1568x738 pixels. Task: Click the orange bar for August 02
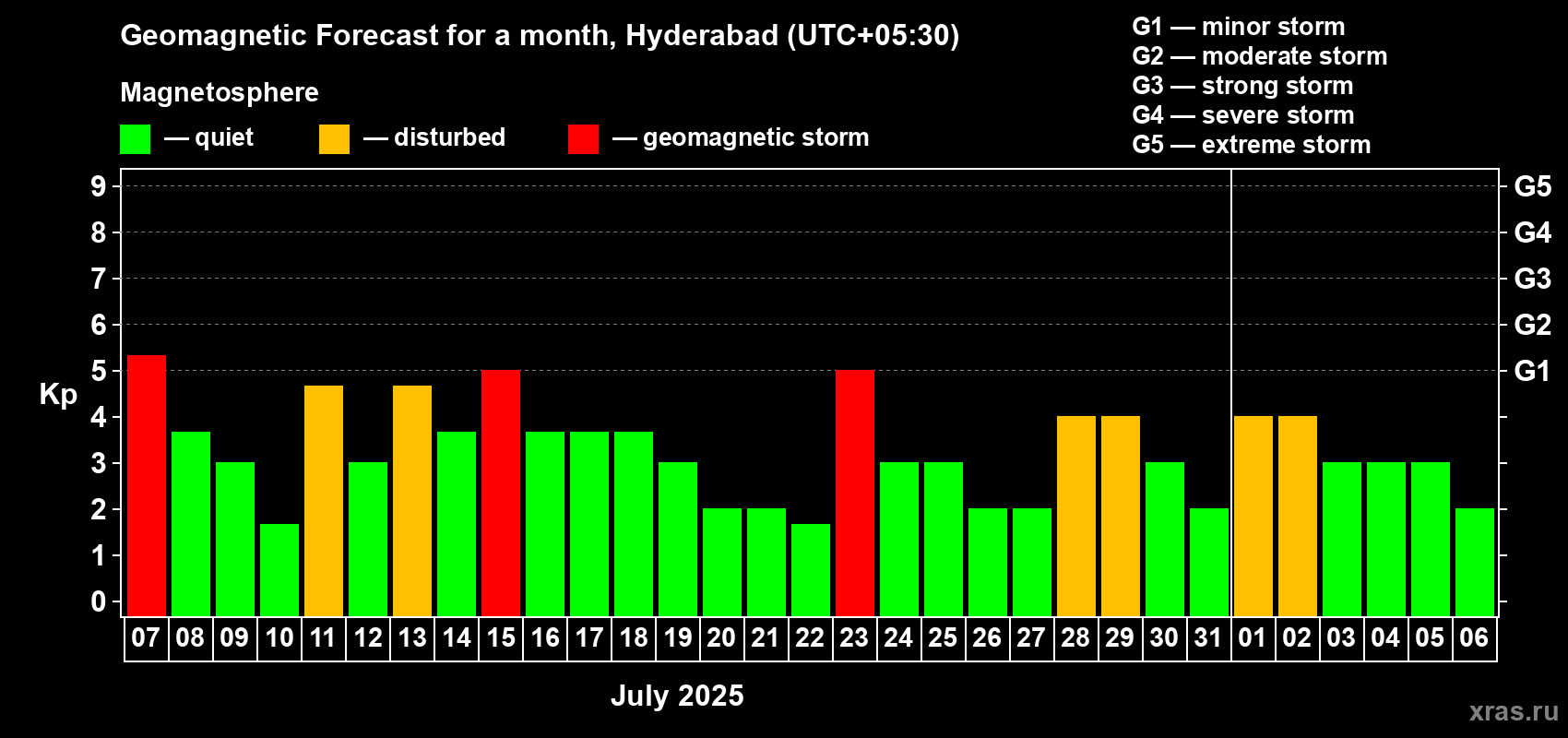(1298, 517)
